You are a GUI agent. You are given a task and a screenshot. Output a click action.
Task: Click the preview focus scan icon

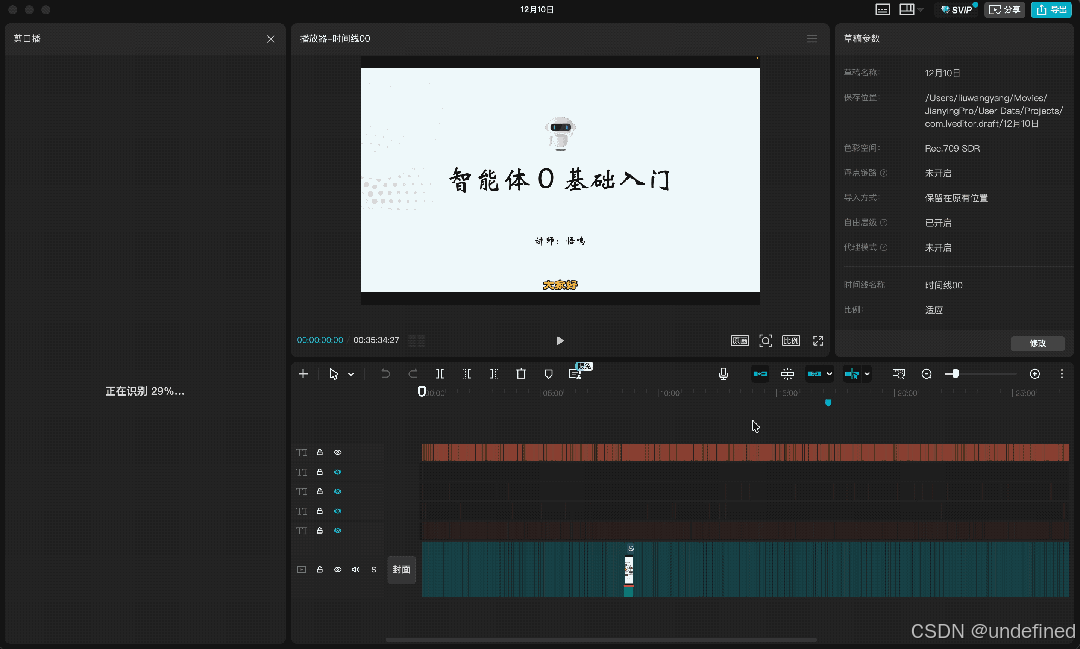765,340
